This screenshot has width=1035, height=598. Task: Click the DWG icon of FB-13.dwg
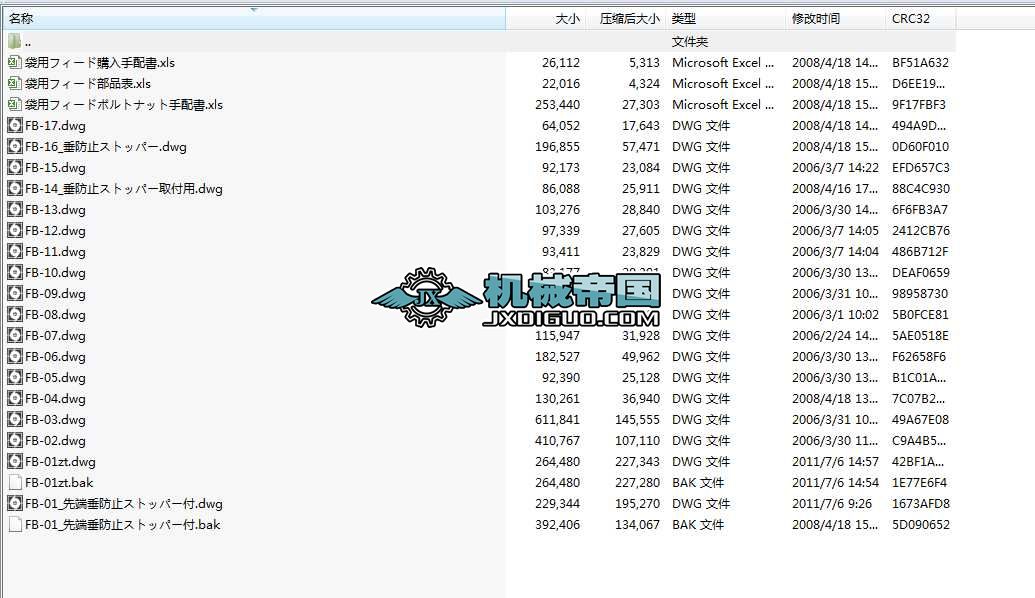tap(15, 210)
